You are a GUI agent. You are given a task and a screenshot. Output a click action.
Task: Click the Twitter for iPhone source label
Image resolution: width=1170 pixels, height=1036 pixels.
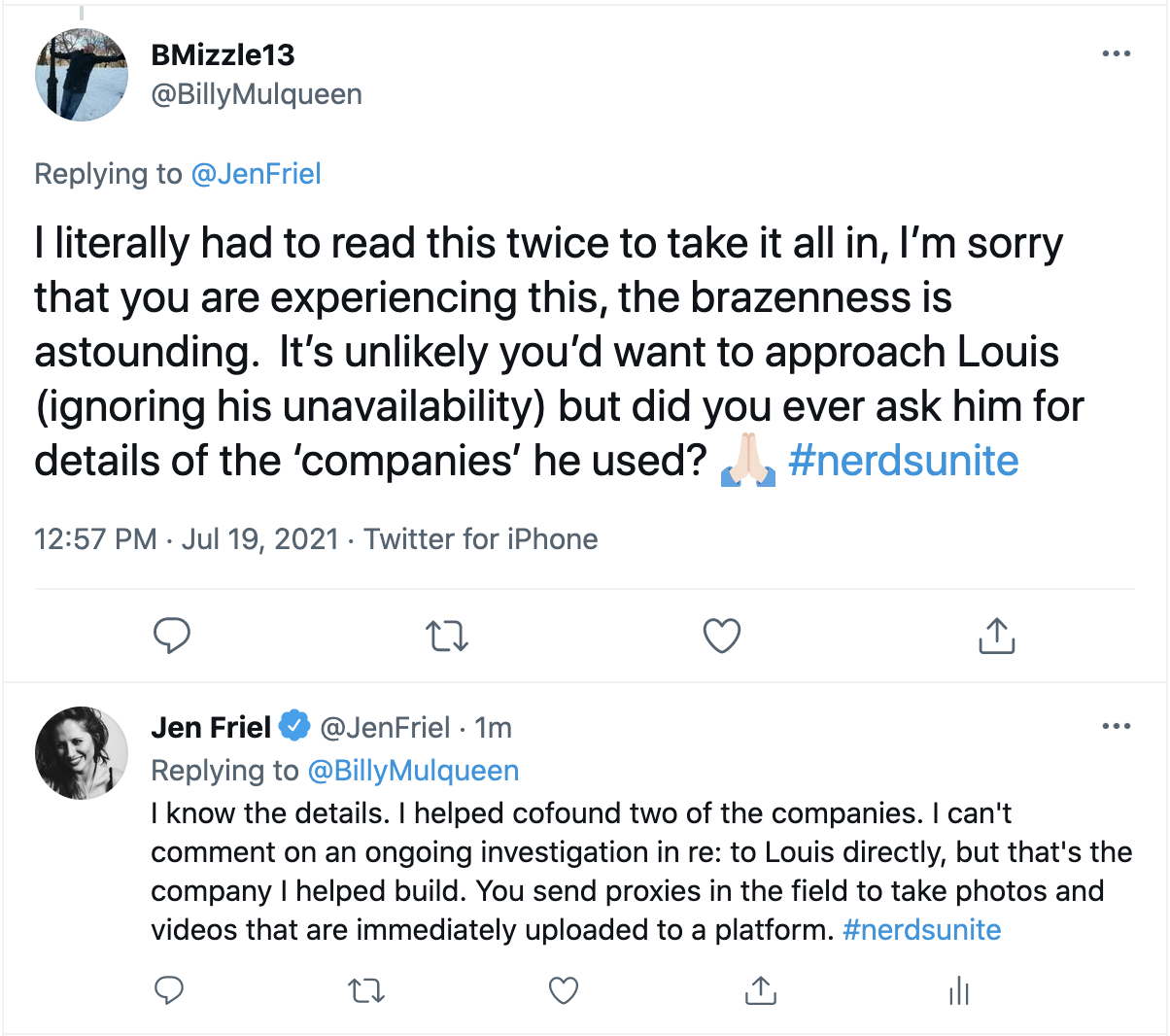pyautogui.click(x=481, y=539)
